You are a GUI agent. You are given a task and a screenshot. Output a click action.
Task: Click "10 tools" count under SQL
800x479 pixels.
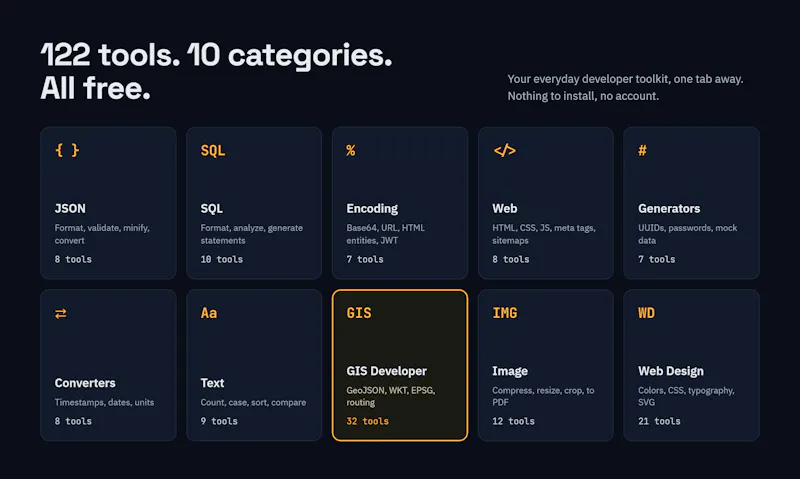pyautogui.click(x=221, y=260)
